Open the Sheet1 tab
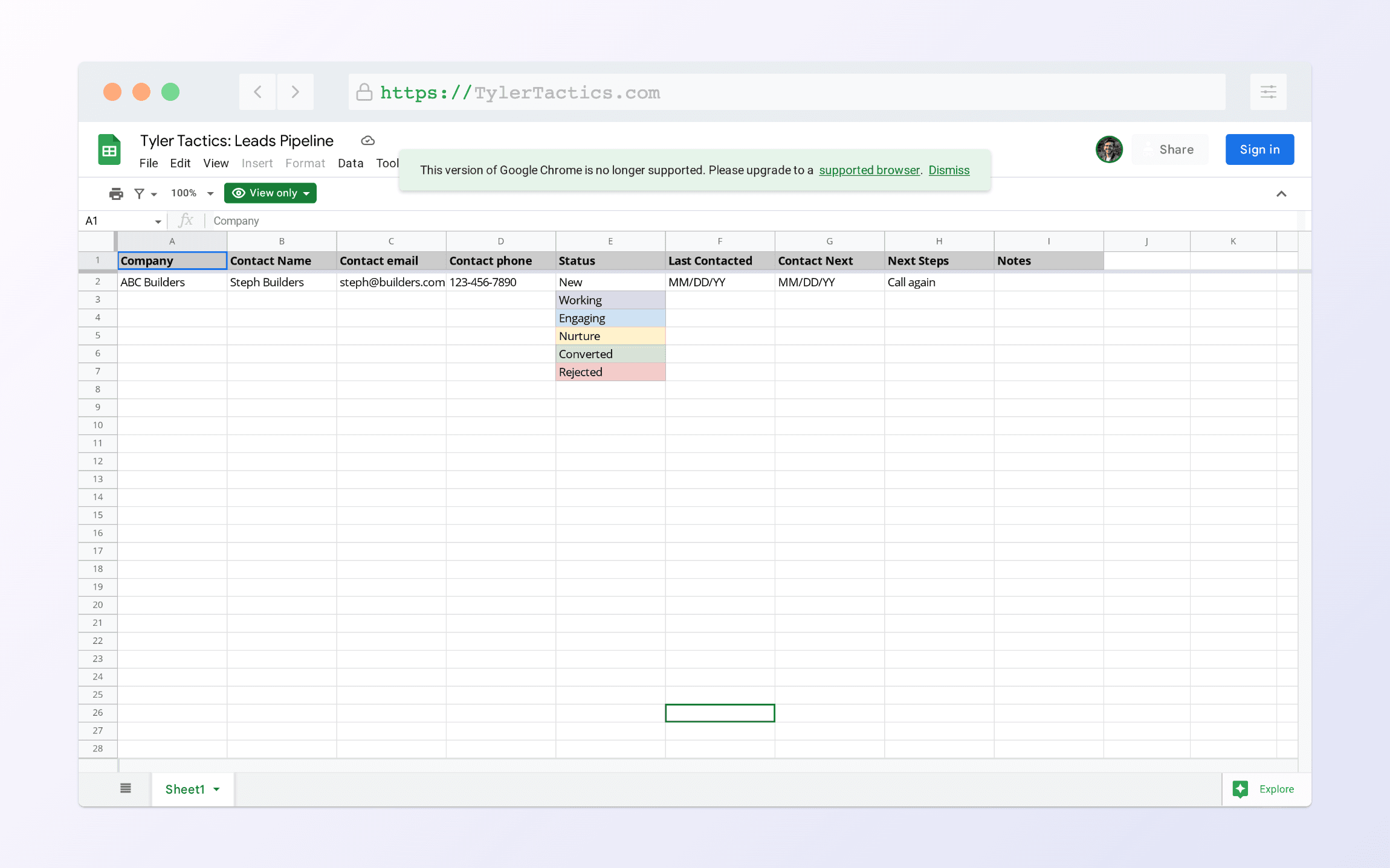The width and height of the screenshot is (1390, 868). tap(185, 789)
